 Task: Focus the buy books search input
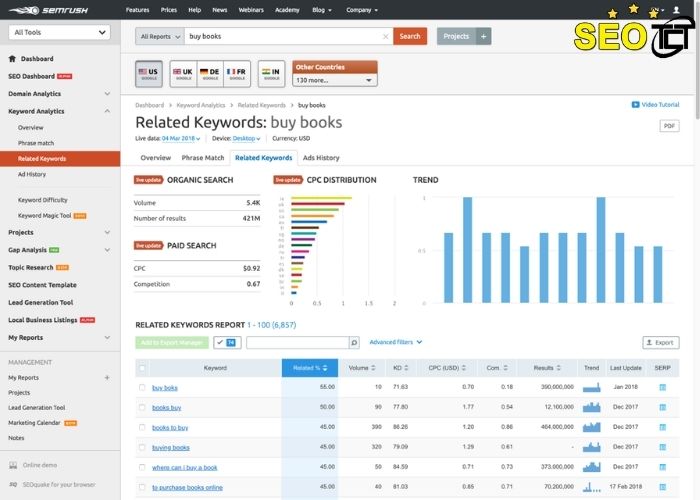coord(283,37)
